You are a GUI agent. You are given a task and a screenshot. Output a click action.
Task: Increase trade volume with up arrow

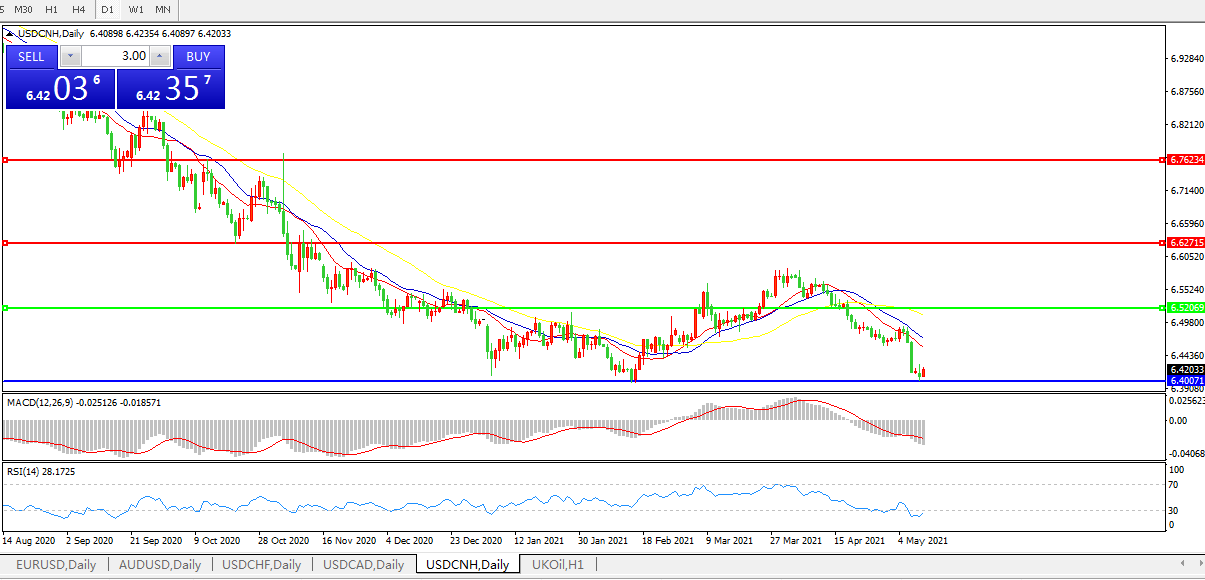click(159, 57)
